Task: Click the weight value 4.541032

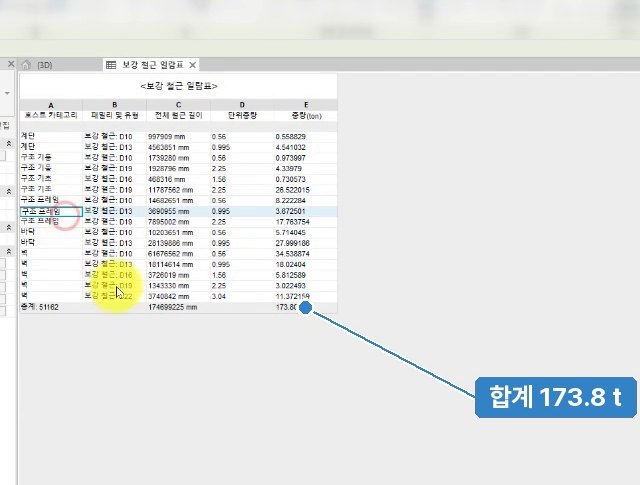Action: tap(306, 147)
